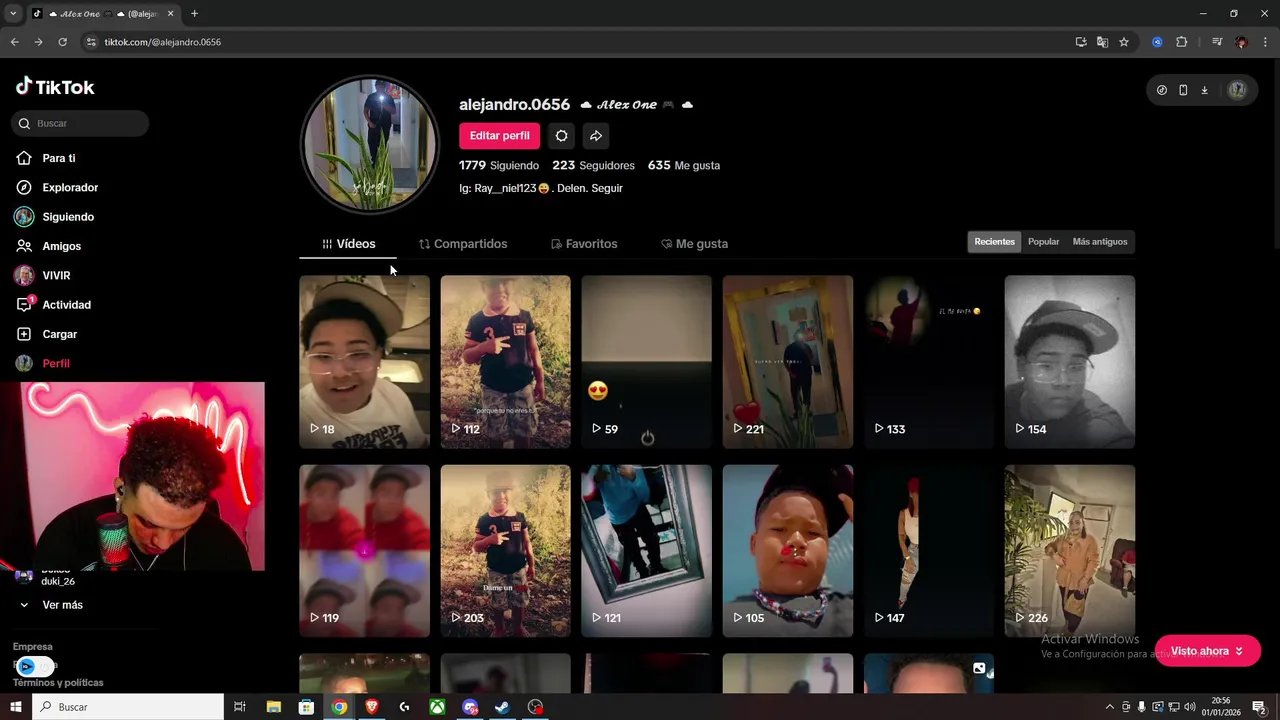Click the translate page icon in address bar

point(1102,42)
